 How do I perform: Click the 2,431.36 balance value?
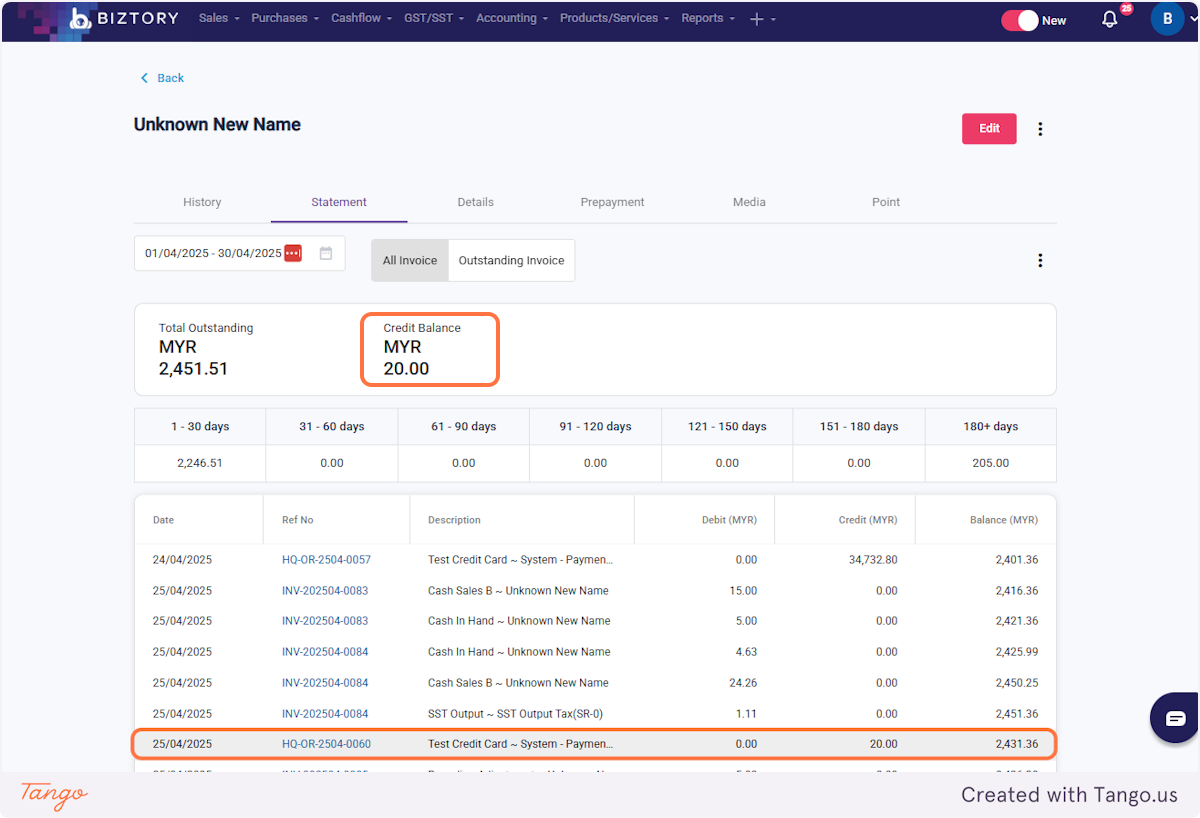(1017, 744)
